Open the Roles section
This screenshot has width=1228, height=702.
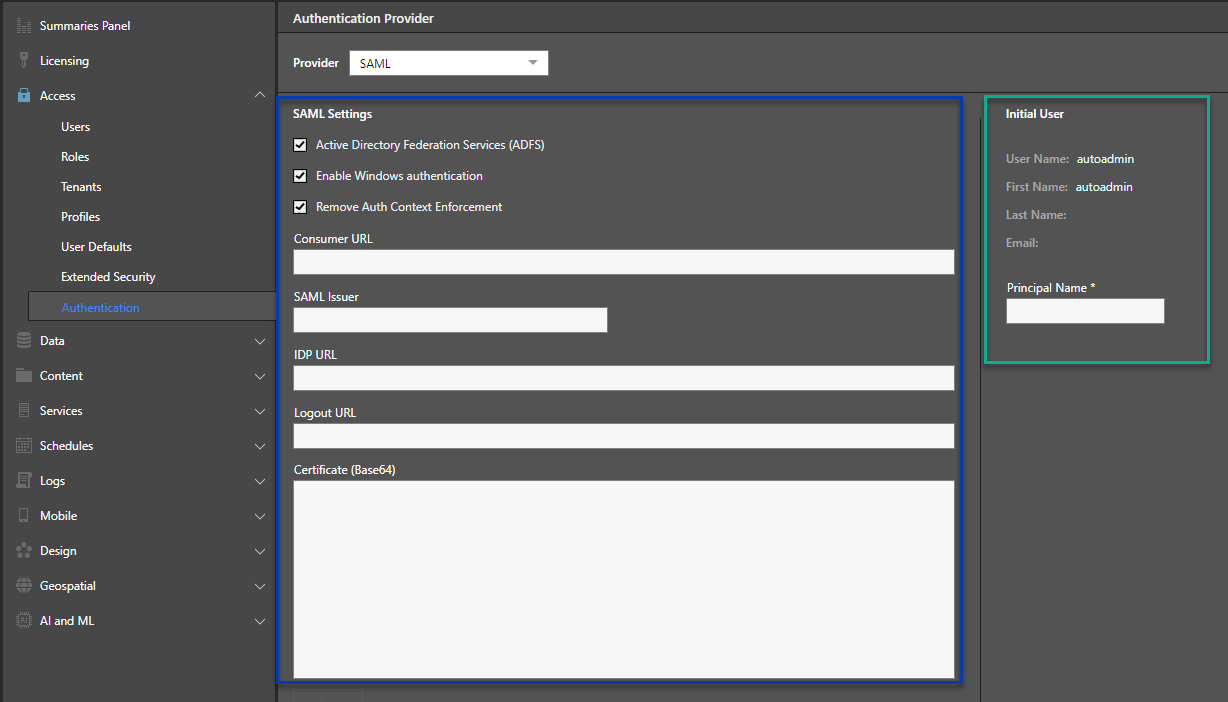[74, 156]
